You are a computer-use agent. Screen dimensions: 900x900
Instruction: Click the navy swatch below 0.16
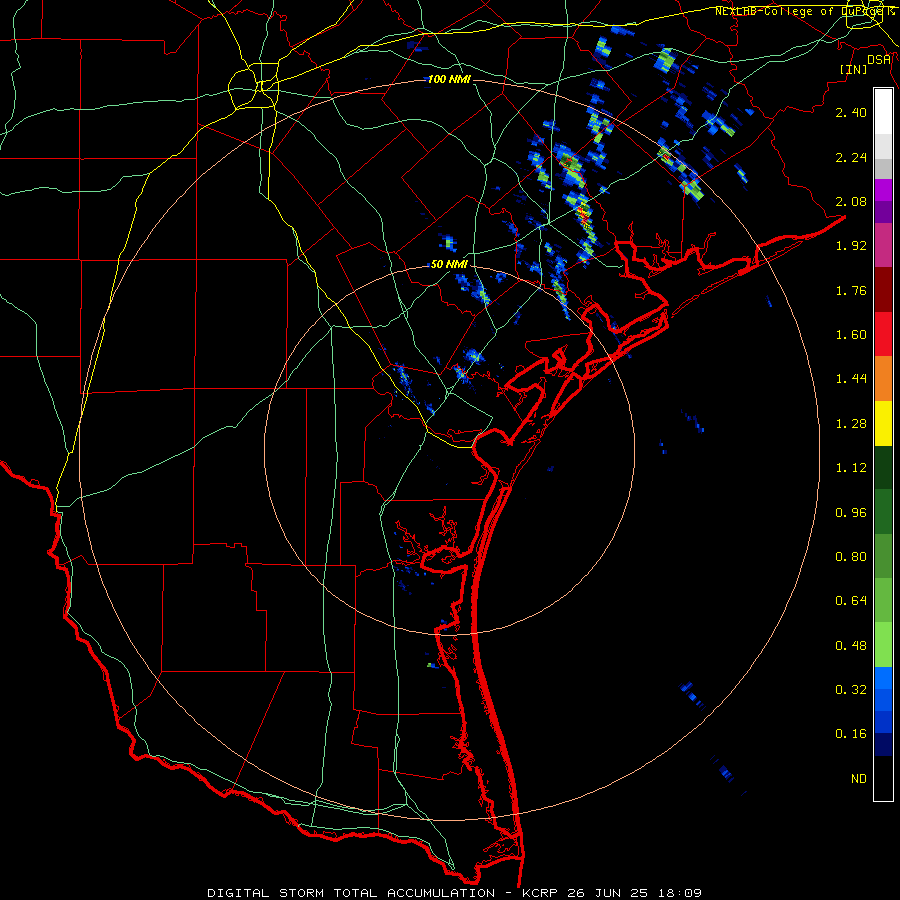(883, 744)
